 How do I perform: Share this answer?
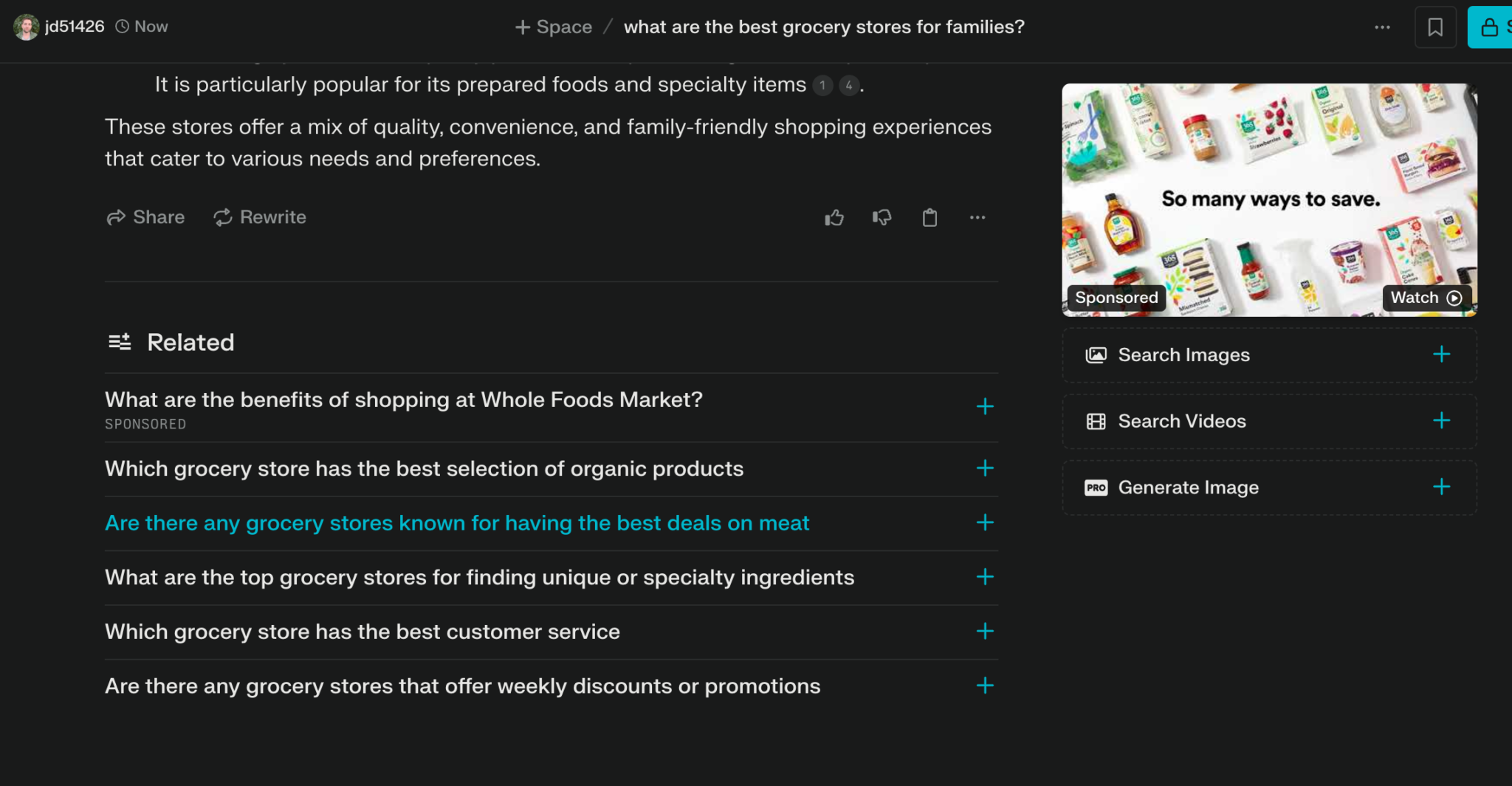145,217
